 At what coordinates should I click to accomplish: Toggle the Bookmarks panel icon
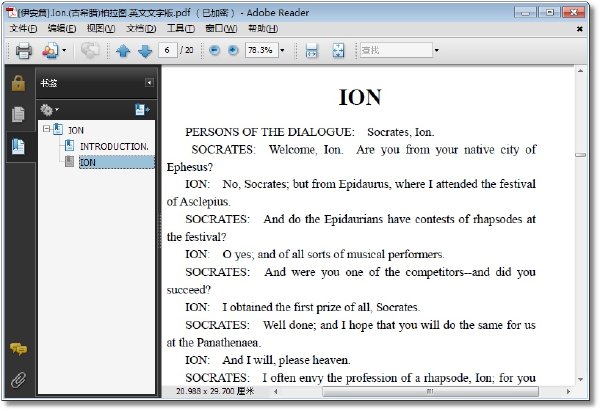18,146
